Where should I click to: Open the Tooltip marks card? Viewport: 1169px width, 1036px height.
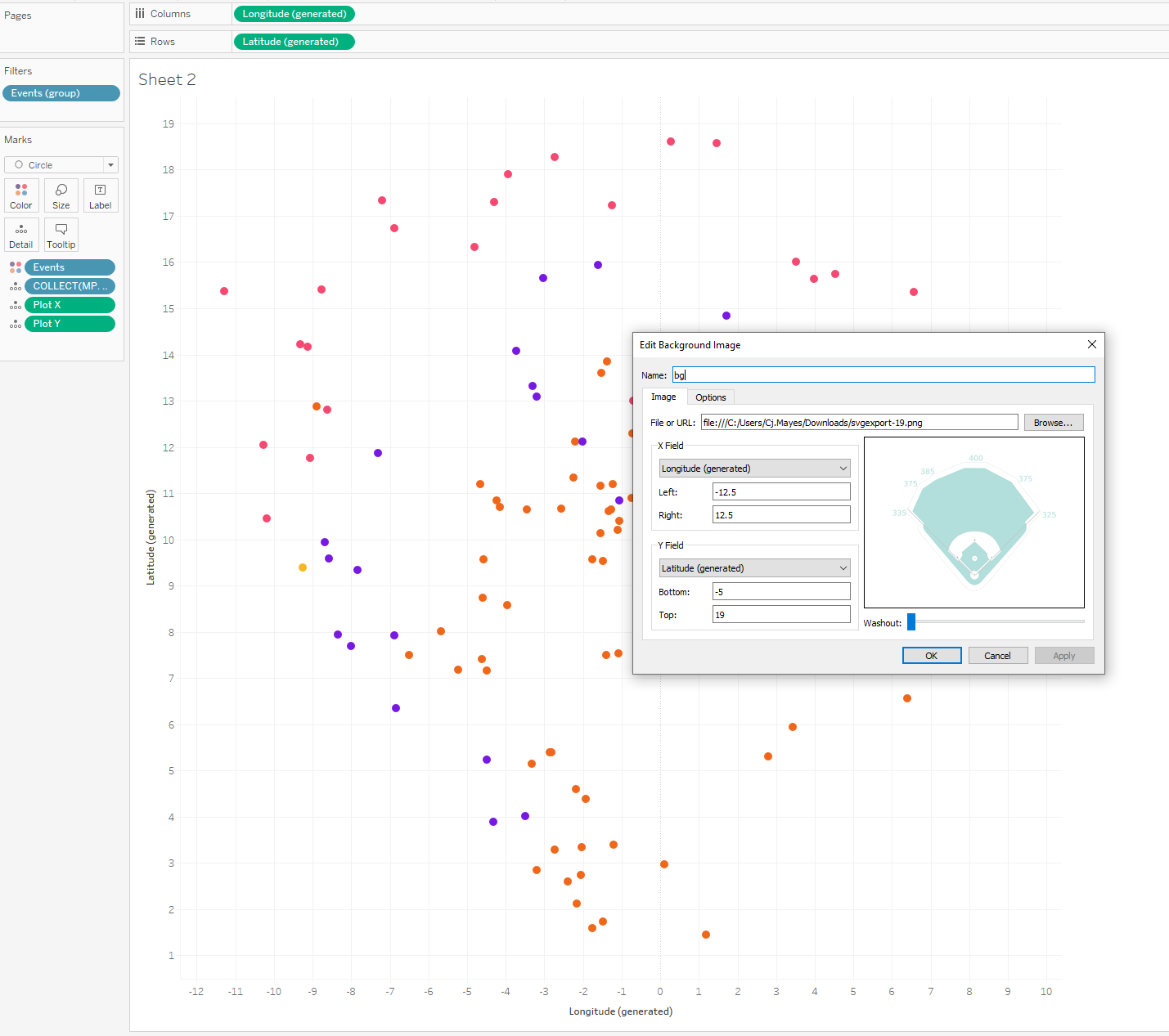(61, 235)
